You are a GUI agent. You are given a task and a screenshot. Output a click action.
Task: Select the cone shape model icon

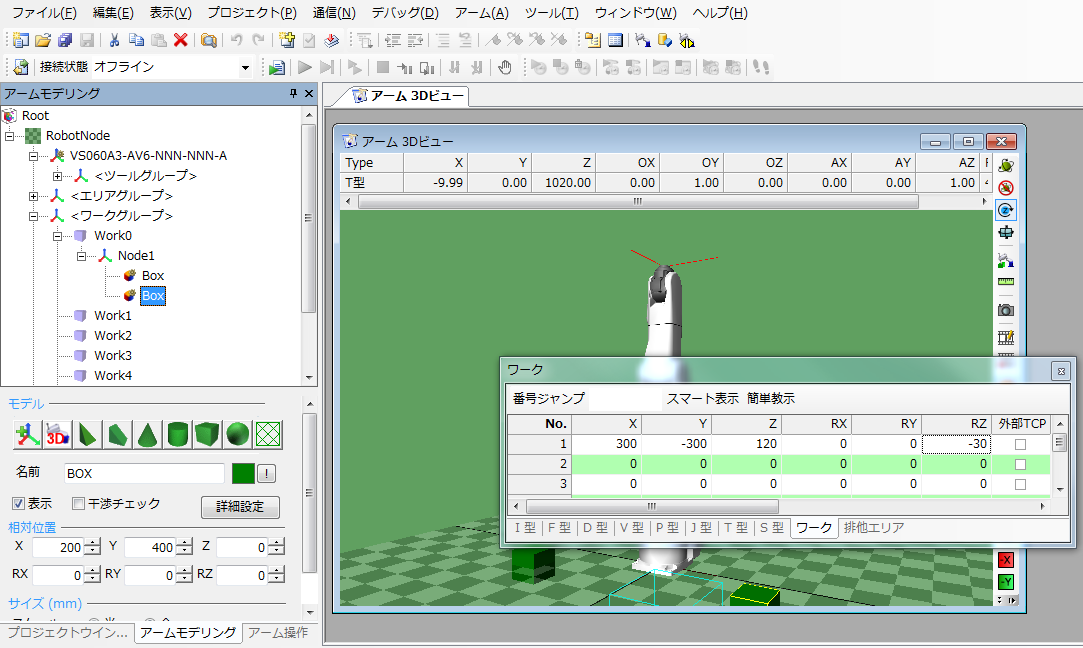[148, 434]
